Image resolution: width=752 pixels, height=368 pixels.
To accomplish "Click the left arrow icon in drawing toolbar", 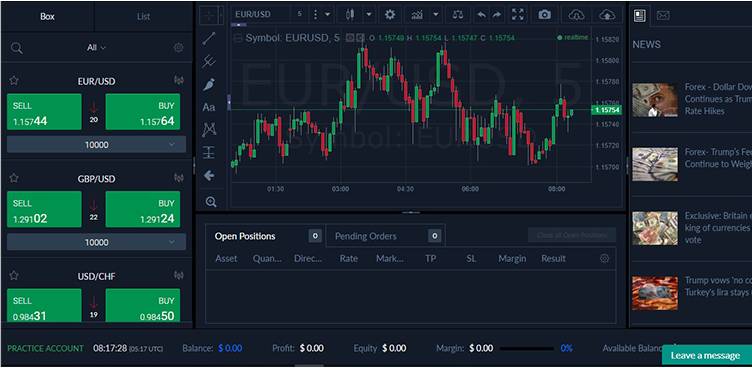I will (209, 176).
